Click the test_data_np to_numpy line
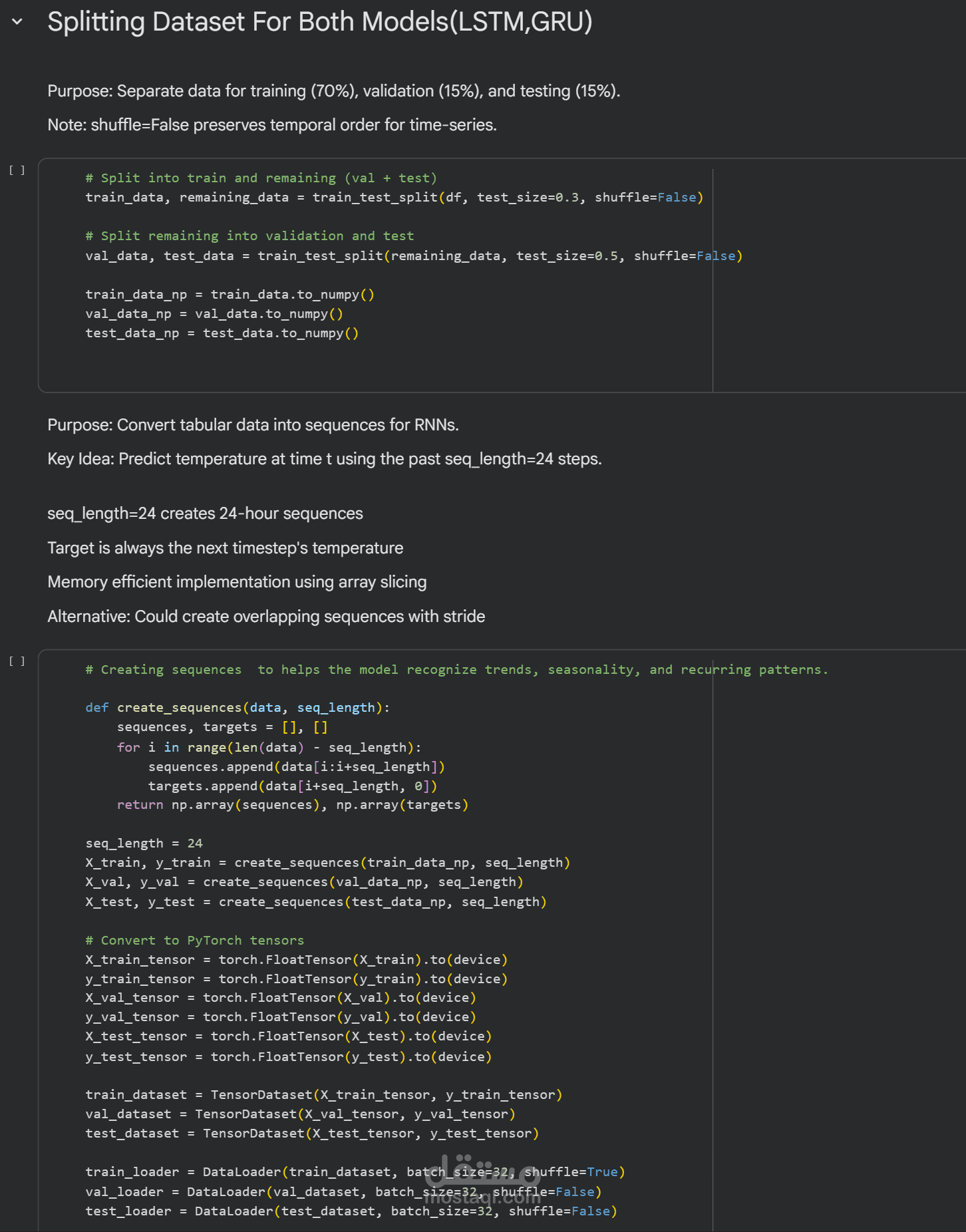 coord(222,333)
